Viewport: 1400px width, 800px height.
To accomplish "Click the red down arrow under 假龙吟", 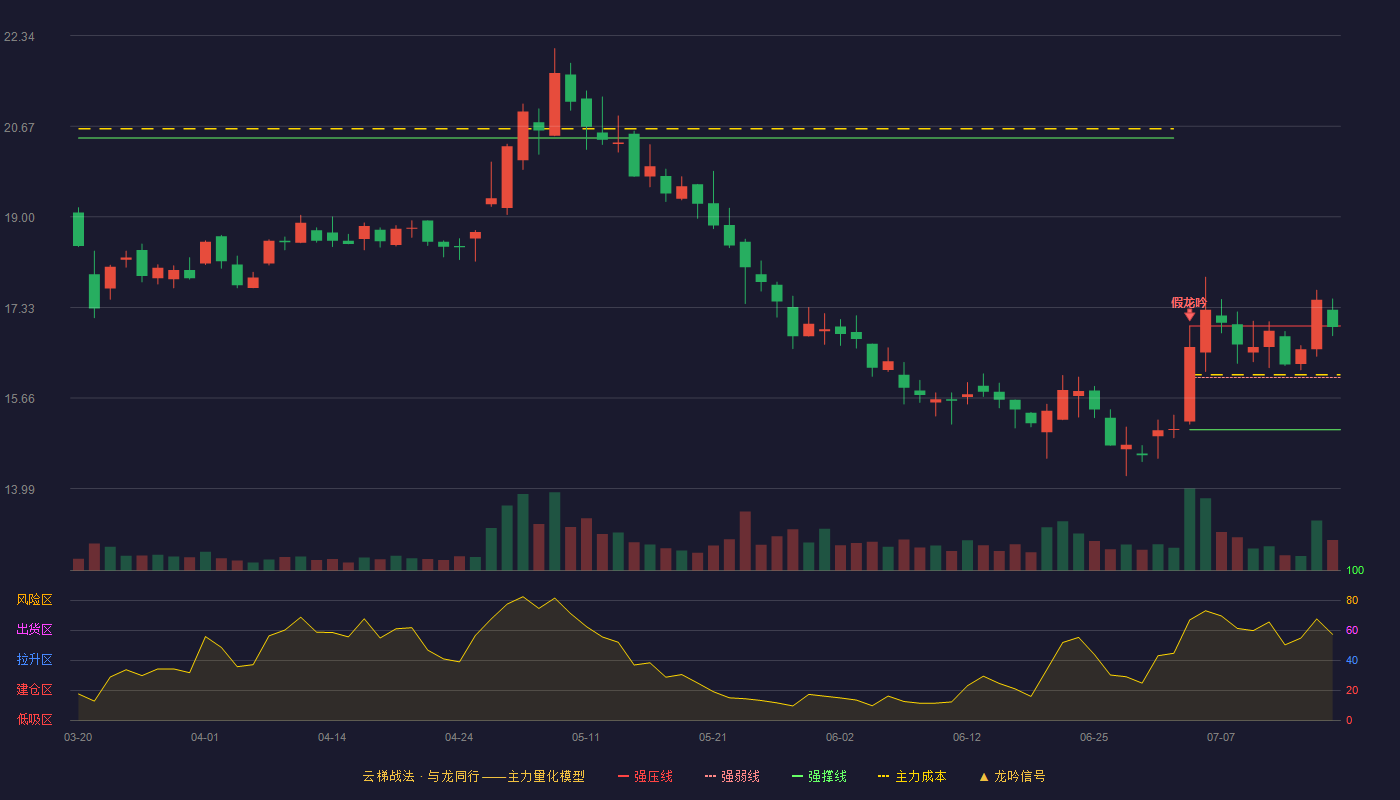I will 1189,315.
